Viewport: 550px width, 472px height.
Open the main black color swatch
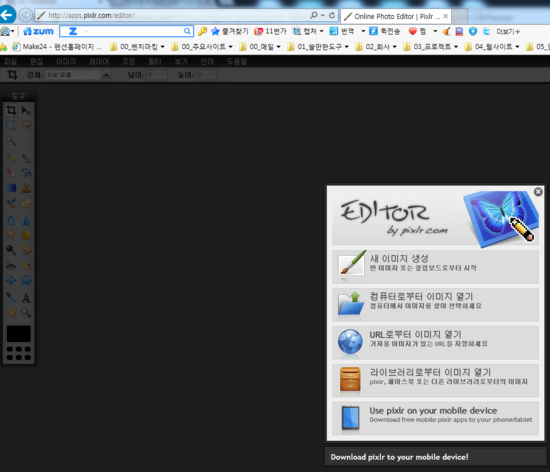19,333
